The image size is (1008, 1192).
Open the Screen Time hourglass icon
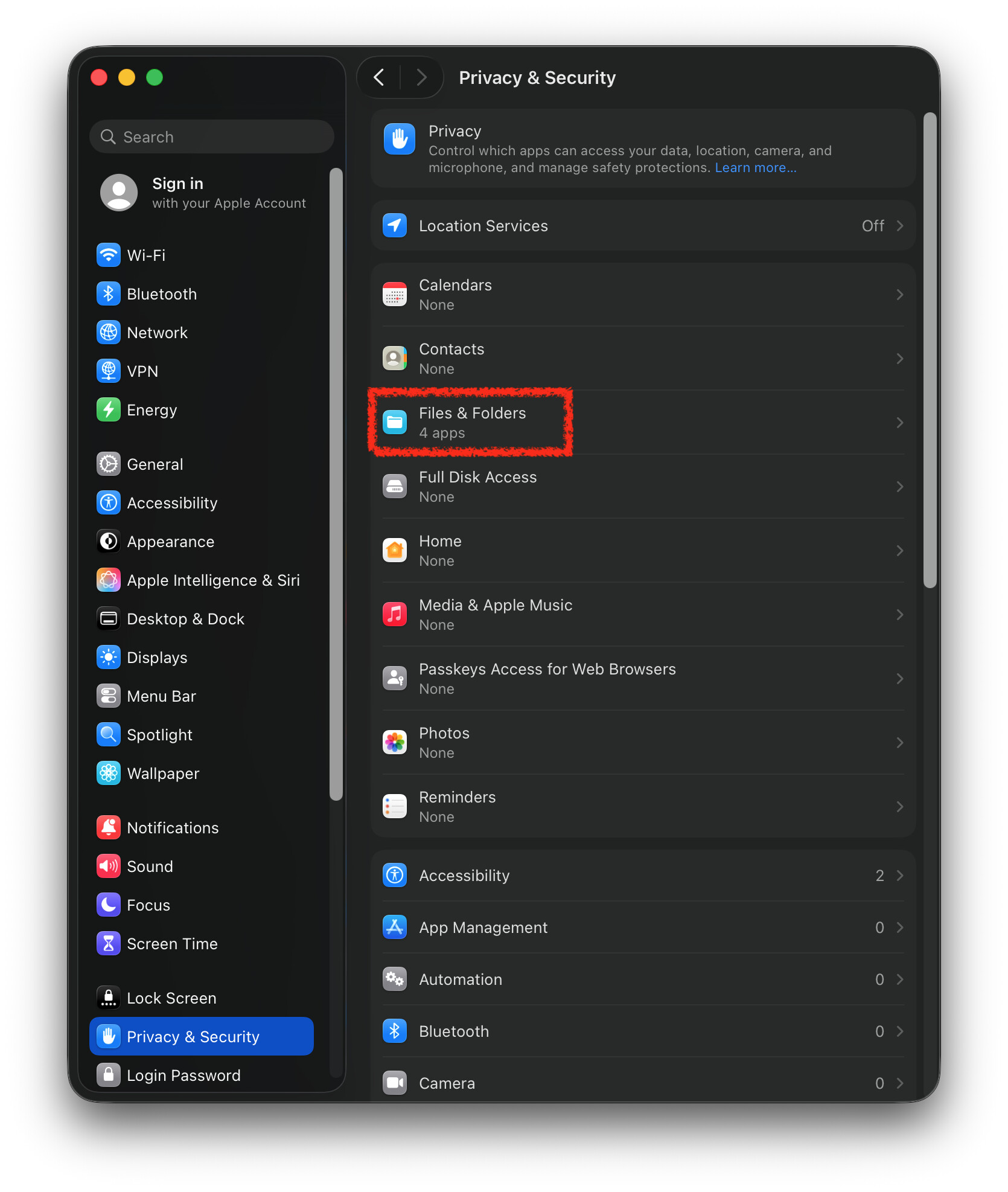(109, 943)
